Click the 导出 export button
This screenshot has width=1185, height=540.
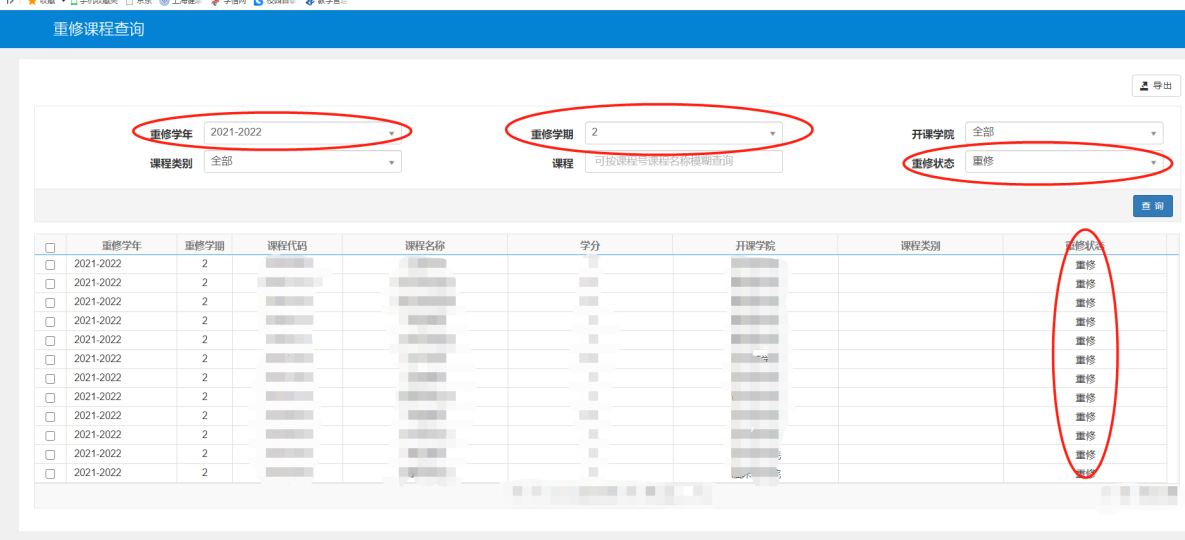(x=1155, y=86)
